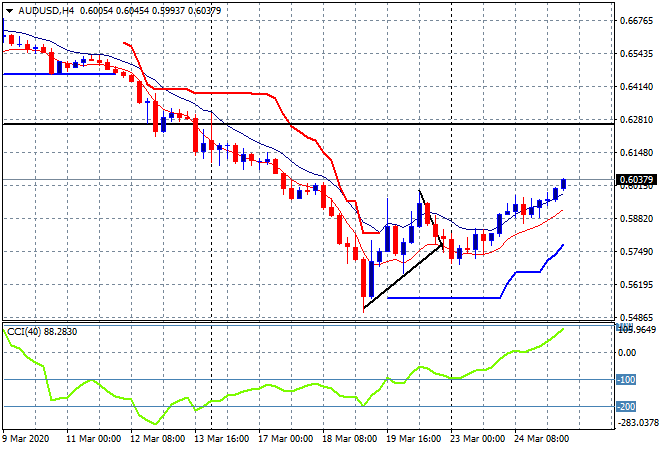Click the last blue candle at 0.60379
Image resolution: width=660 pixels, height=450 pixels.
point(563,184)
